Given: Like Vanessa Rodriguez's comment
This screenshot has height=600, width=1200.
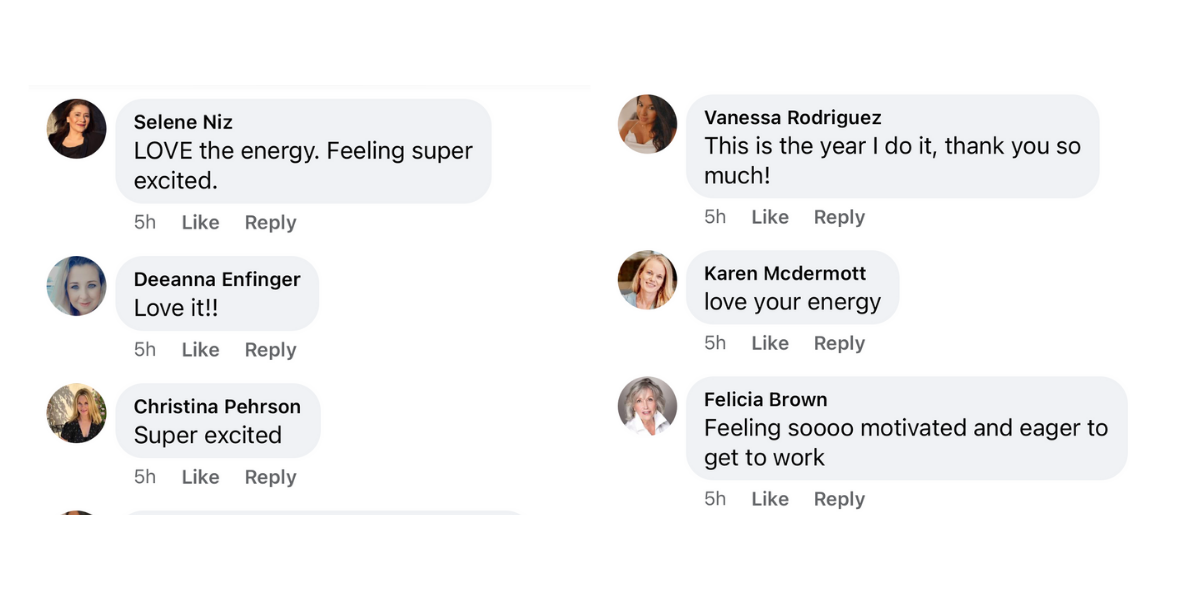Looking at the screenshot, I should point(770,217).
